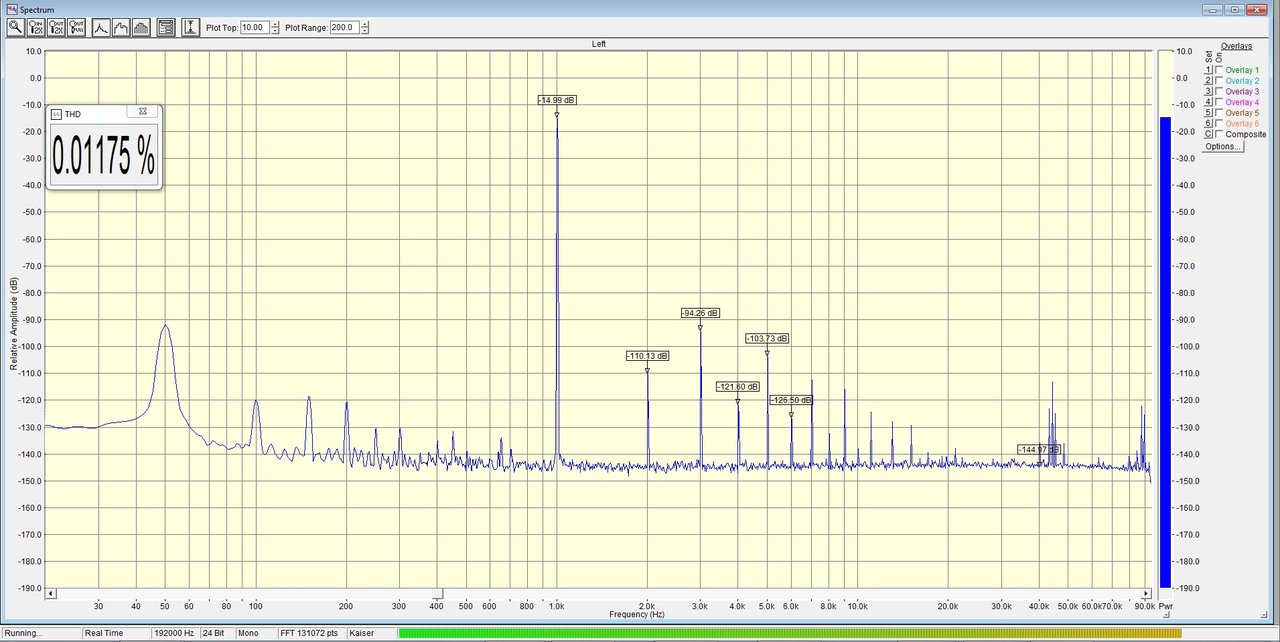The image size is (1280, 642).
Task: Click the vertical autoscale icon
Action: tap(191, 28)
